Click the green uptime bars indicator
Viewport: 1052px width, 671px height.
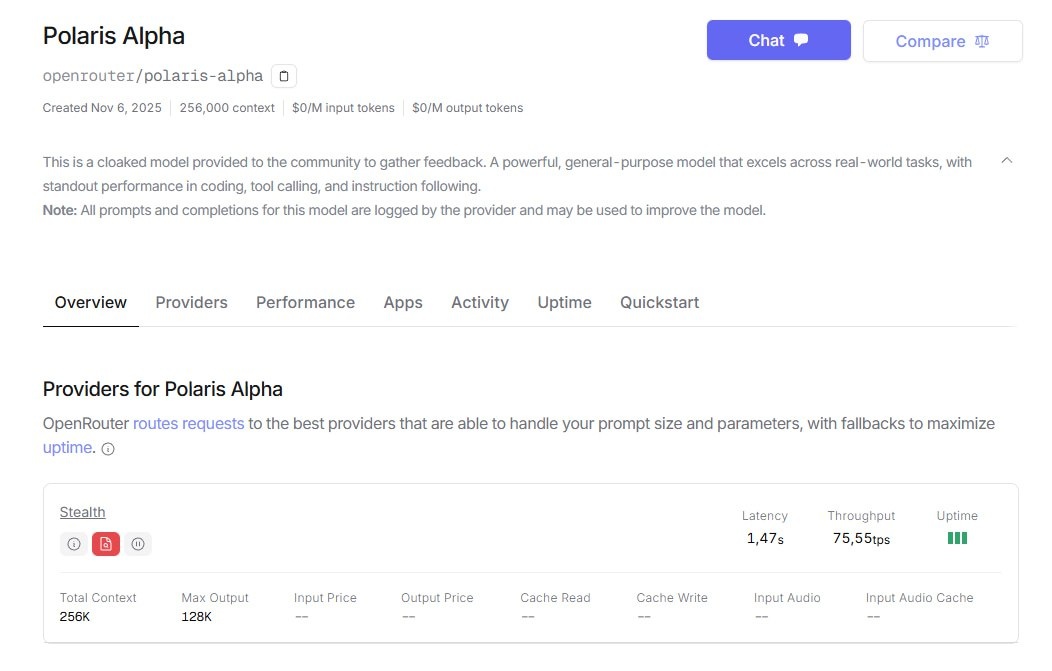click(x=957, y=538)
